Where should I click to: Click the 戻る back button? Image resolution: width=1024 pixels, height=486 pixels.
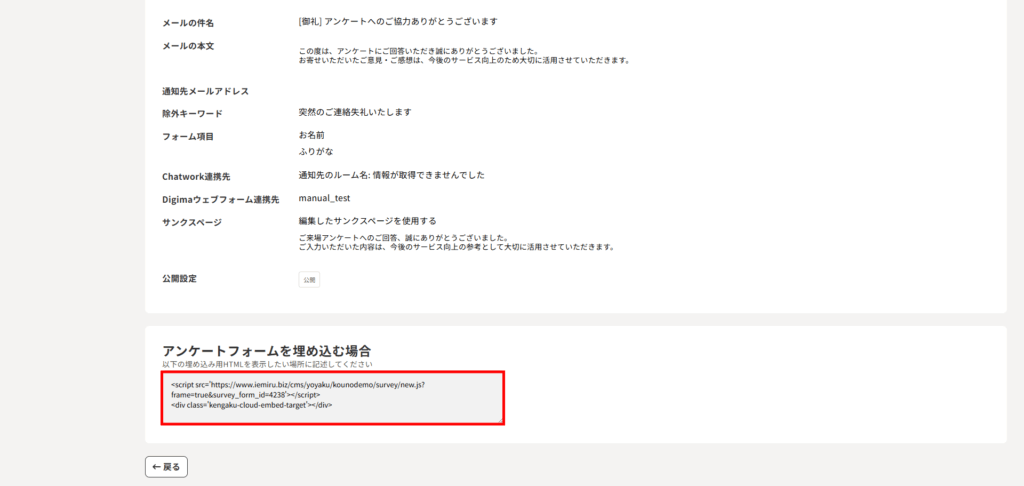(166, 466)
